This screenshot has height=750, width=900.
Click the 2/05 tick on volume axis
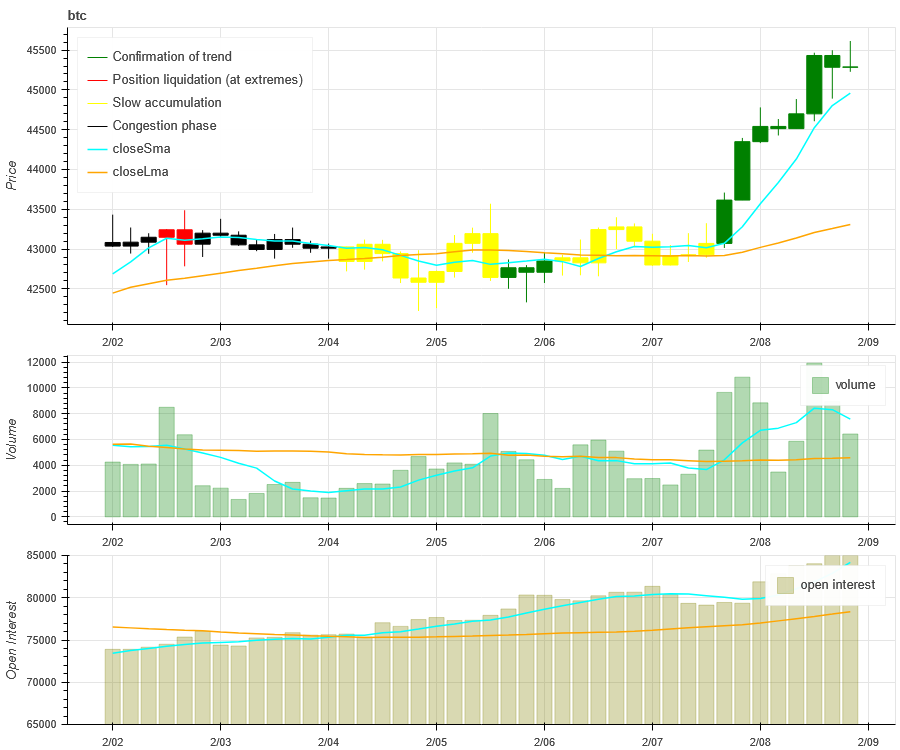pyautogui.click(x=436, y=542)
